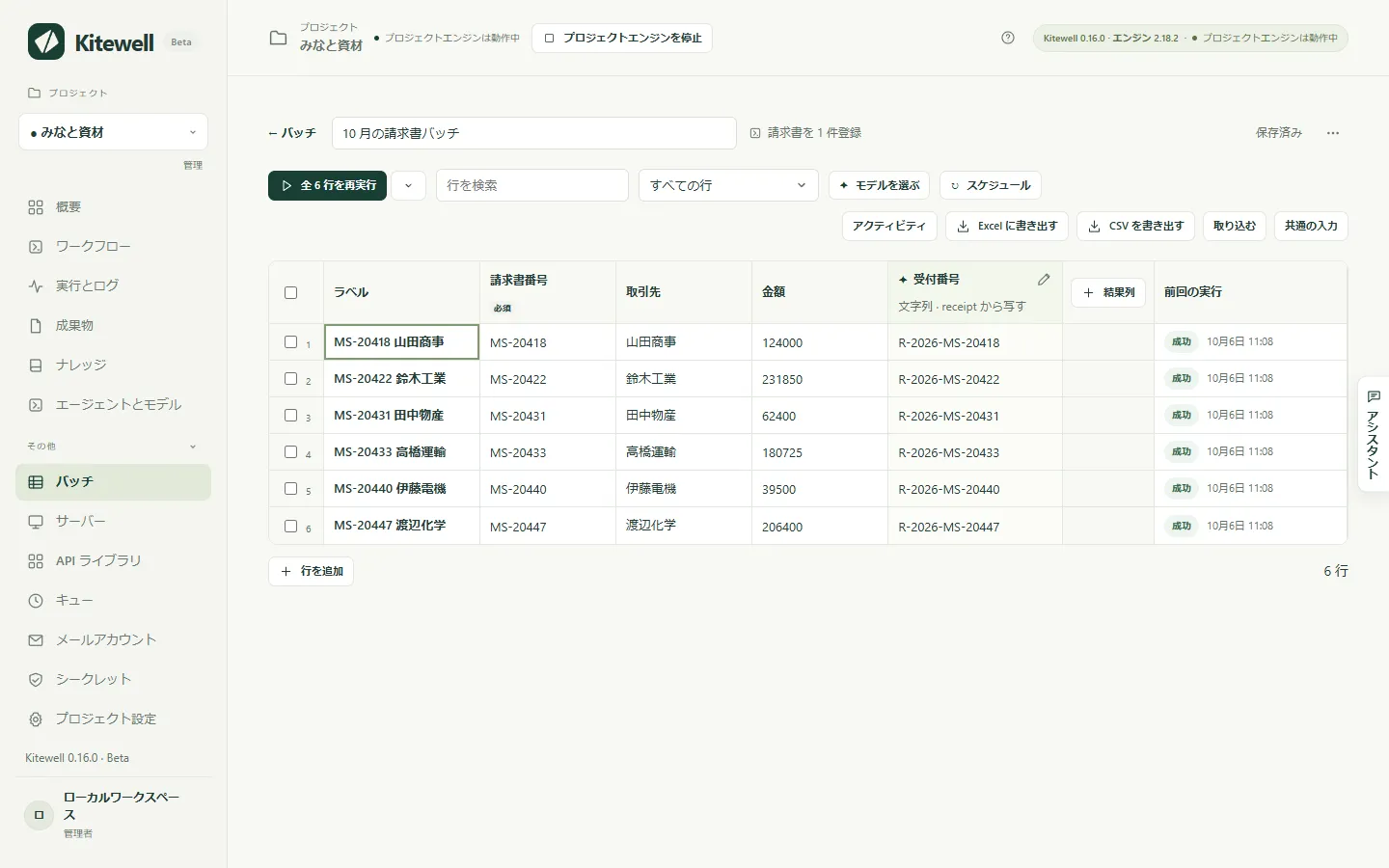Toggle the select-all rows checkbox
The width and height of the screenshot is (1389, 868).
point(290,292)
